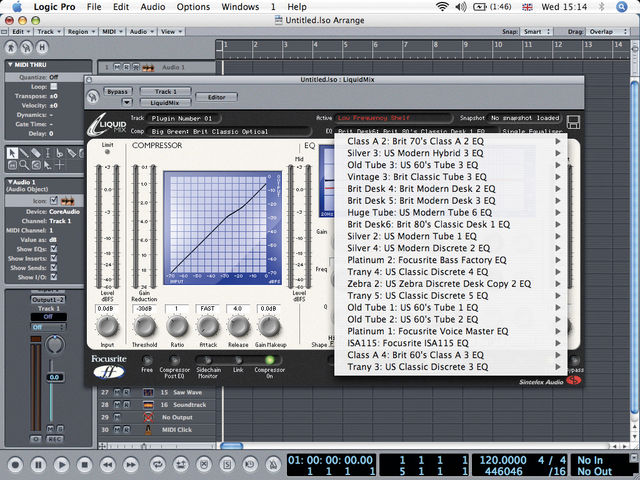The image size is (640, 480).
Task: Click the Play button in transport
Action: [62, 464]
